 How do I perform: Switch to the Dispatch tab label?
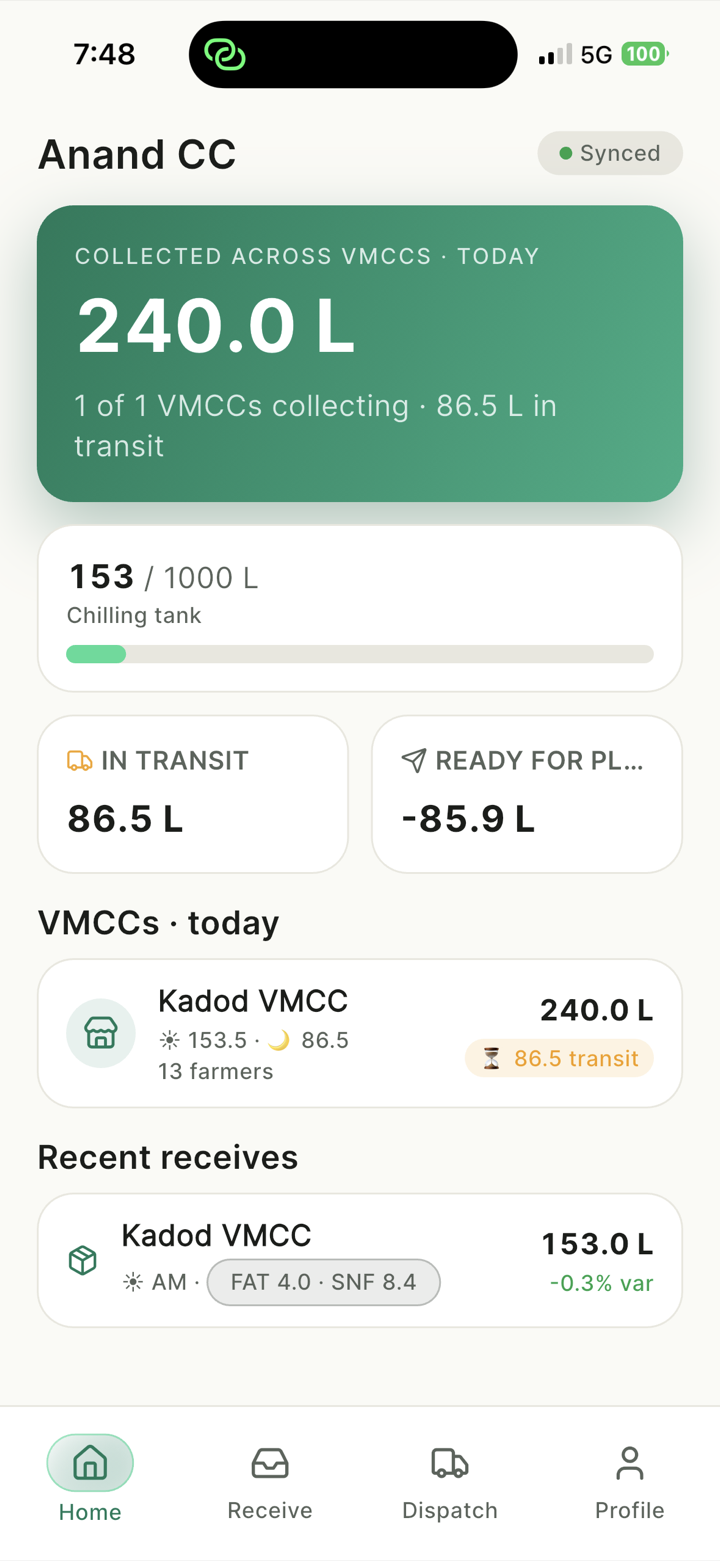[x=450, y=1510]
